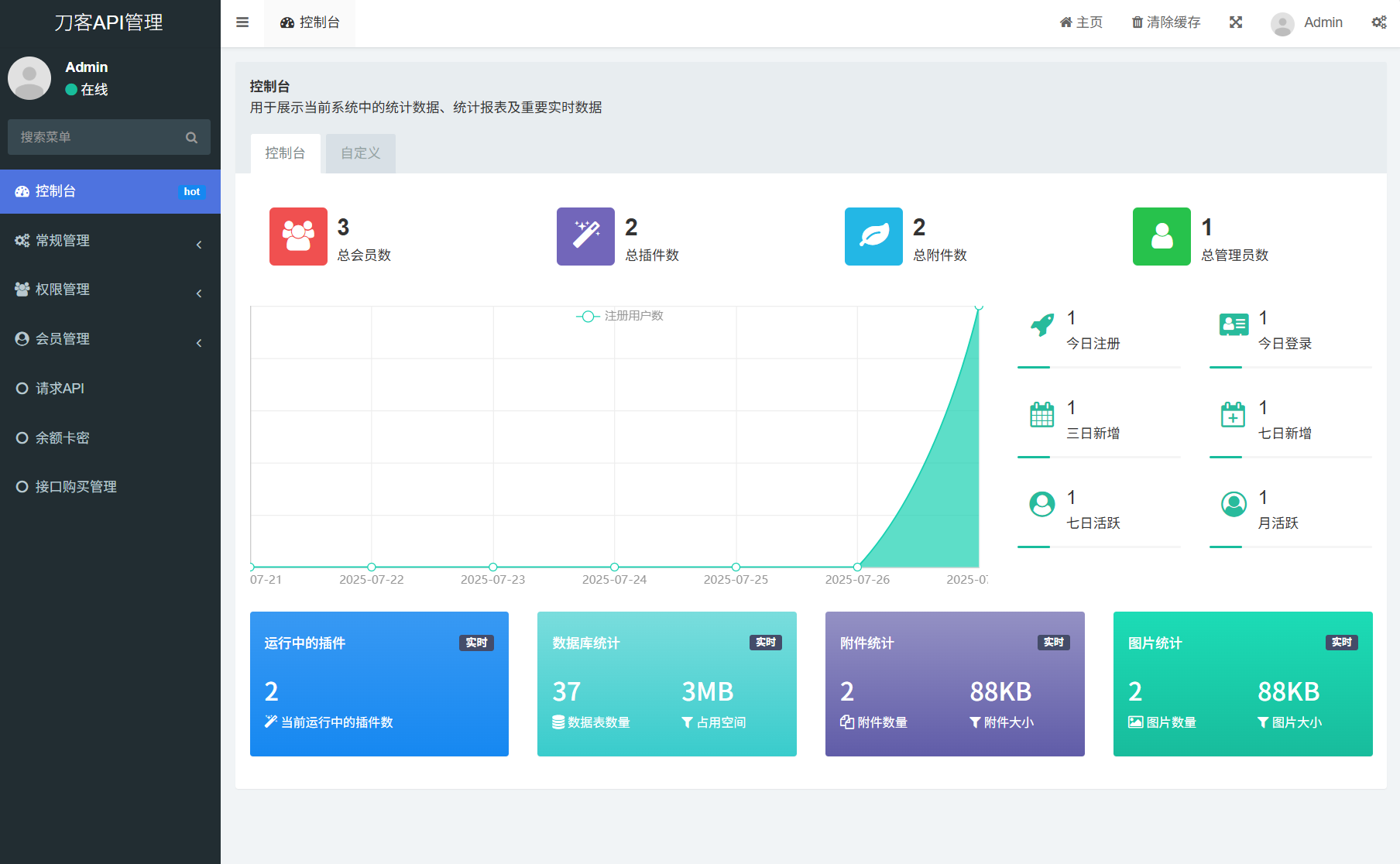This screenshot has height=864, width=1400.
Task: Expand the 常规管理 sidebar menu
Action: click(x=108, y=240)
